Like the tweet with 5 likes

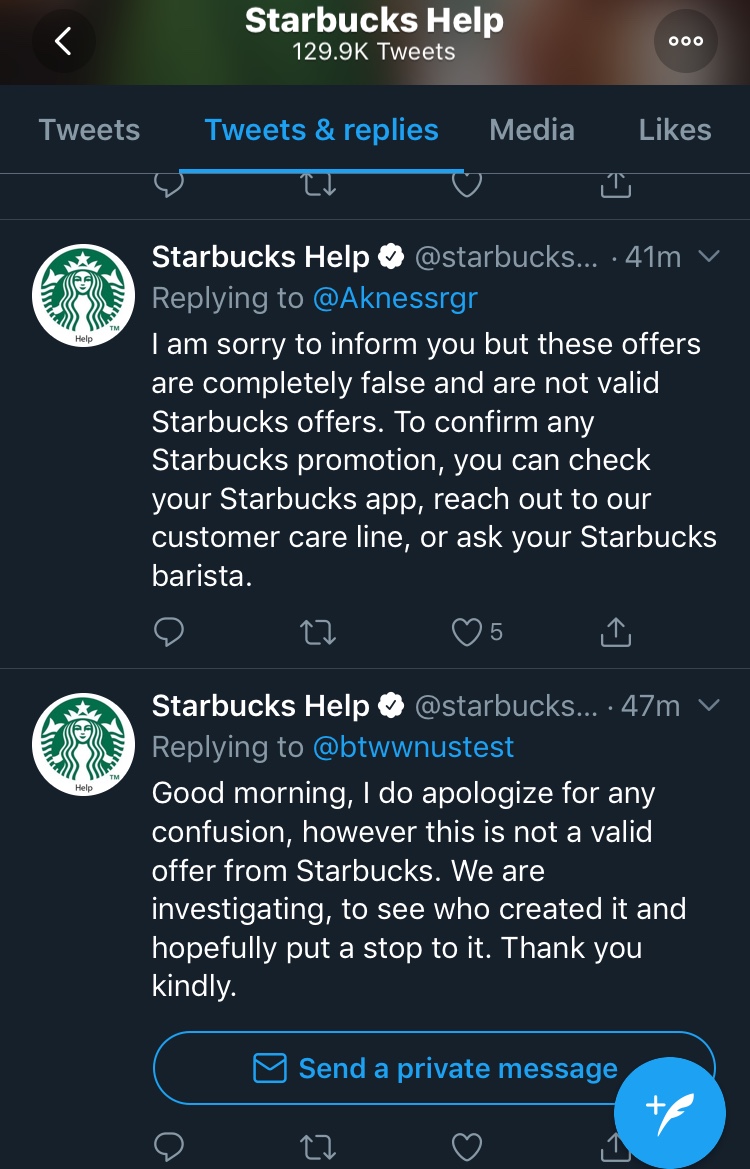[x=468, y=632]
